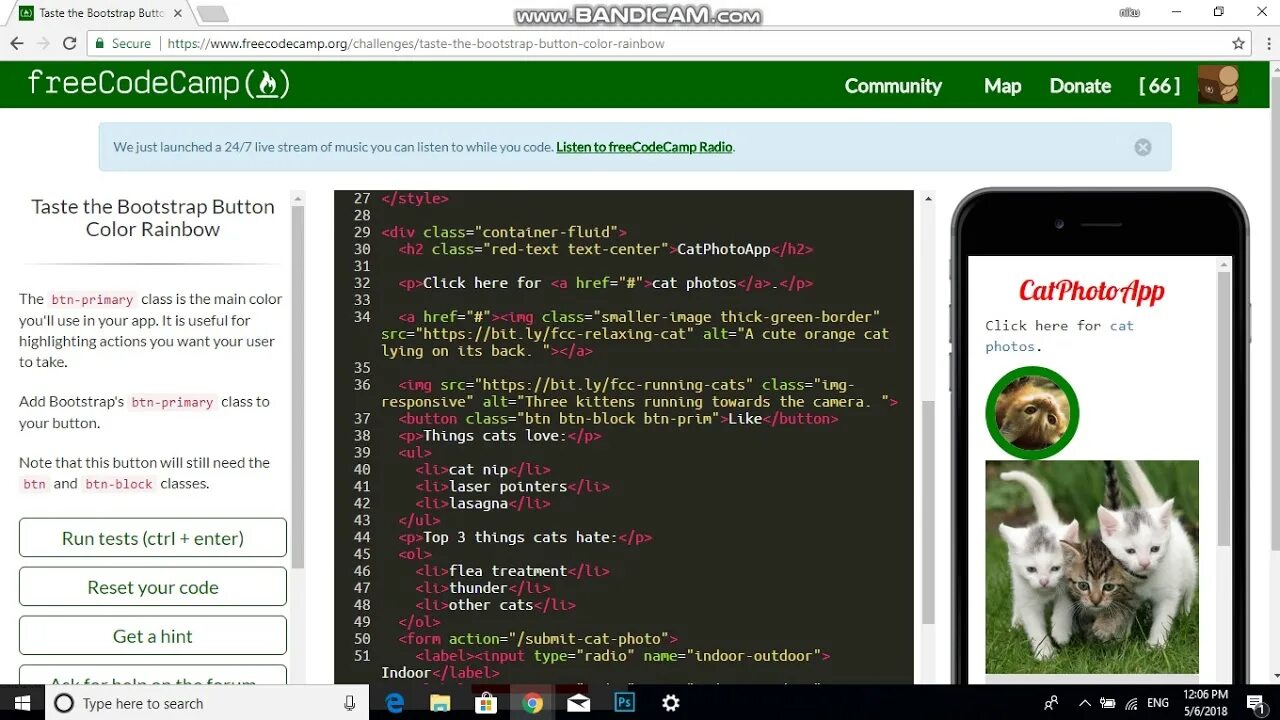The image size is (1280, 720).
Task: Open the Donate menu item
Action: 1080,86
